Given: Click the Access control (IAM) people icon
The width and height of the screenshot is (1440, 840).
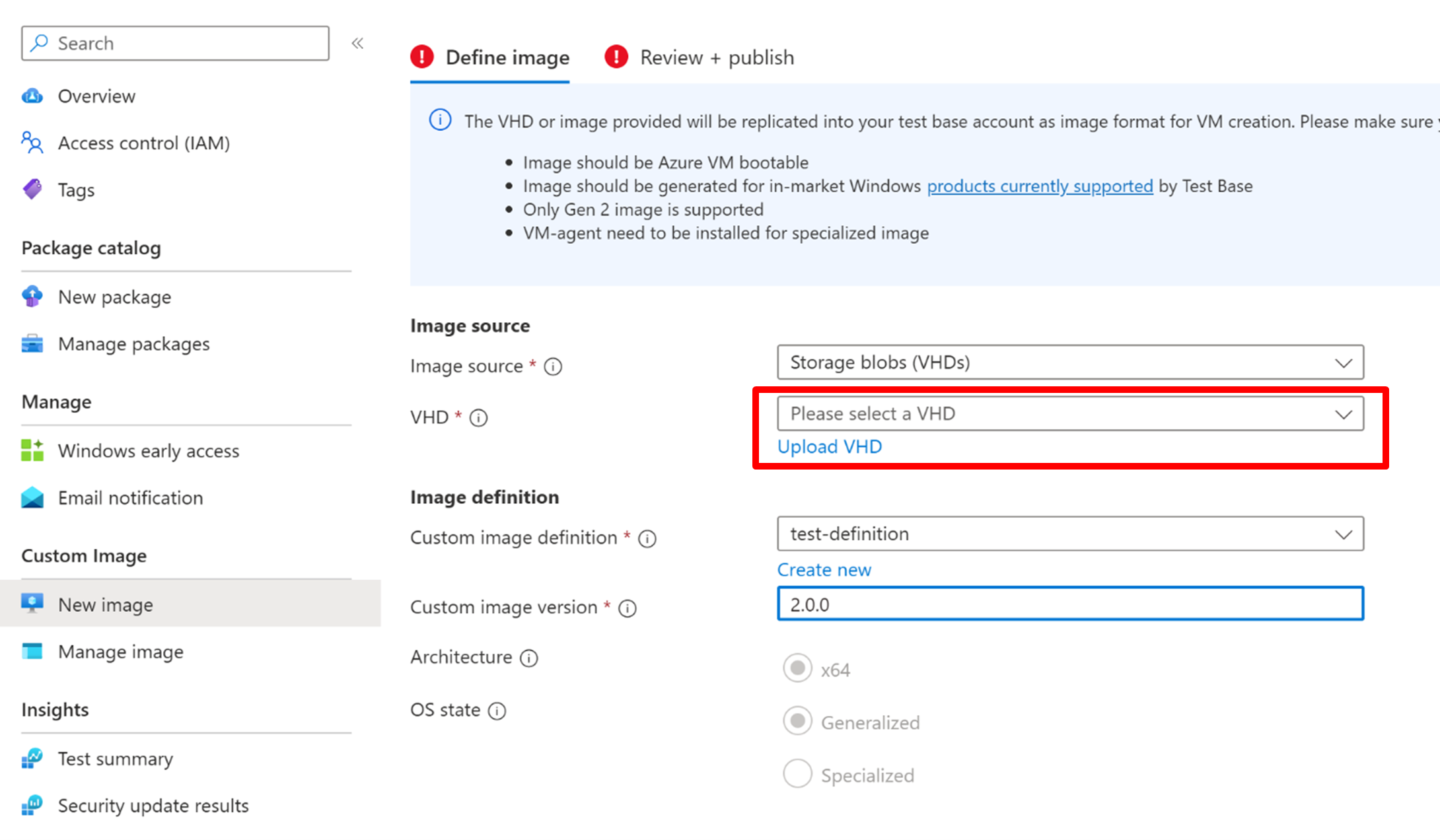Looking at the screenshot, I should (x=32, y=143).
